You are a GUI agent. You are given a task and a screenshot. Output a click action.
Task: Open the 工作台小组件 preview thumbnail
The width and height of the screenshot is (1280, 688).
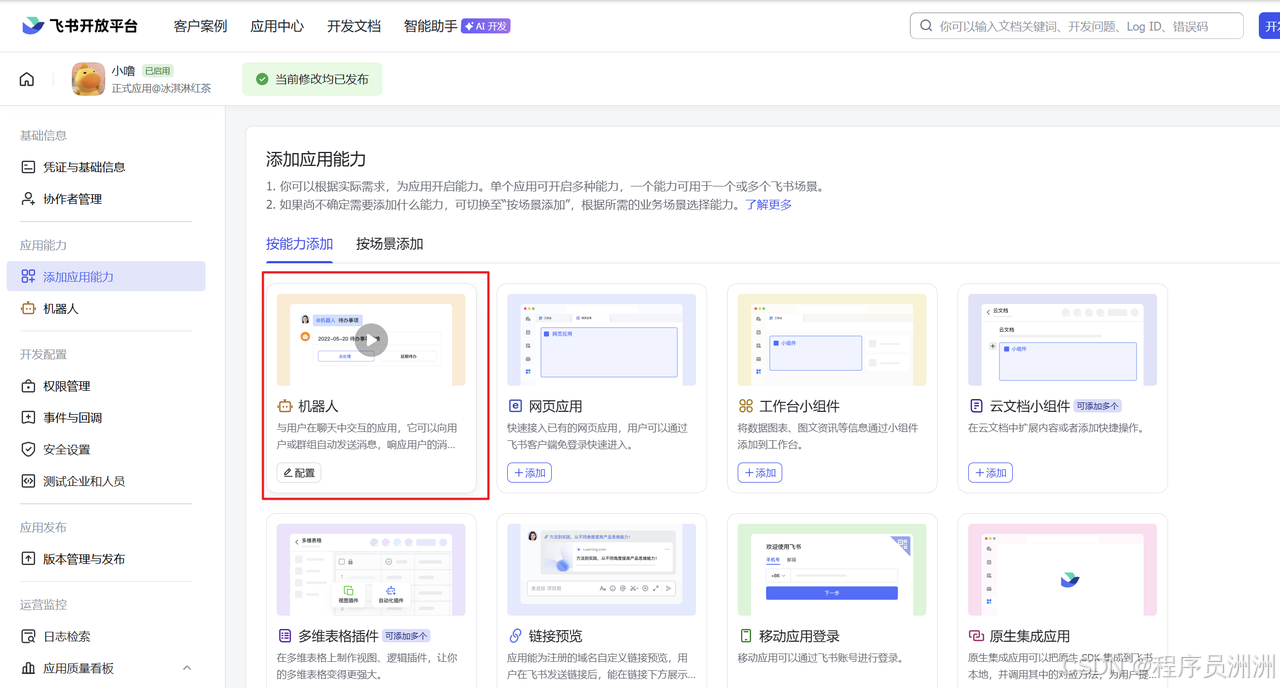point(832,340)
